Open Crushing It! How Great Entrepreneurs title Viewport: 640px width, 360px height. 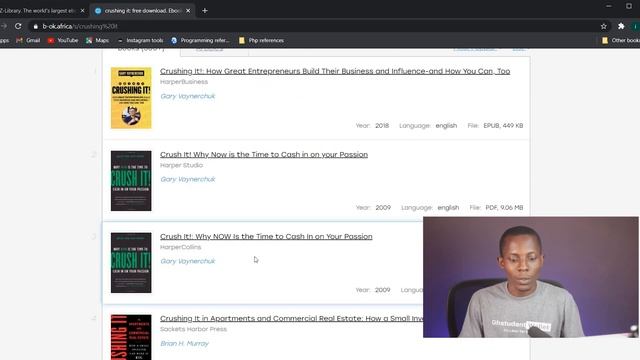click(335, 71)
